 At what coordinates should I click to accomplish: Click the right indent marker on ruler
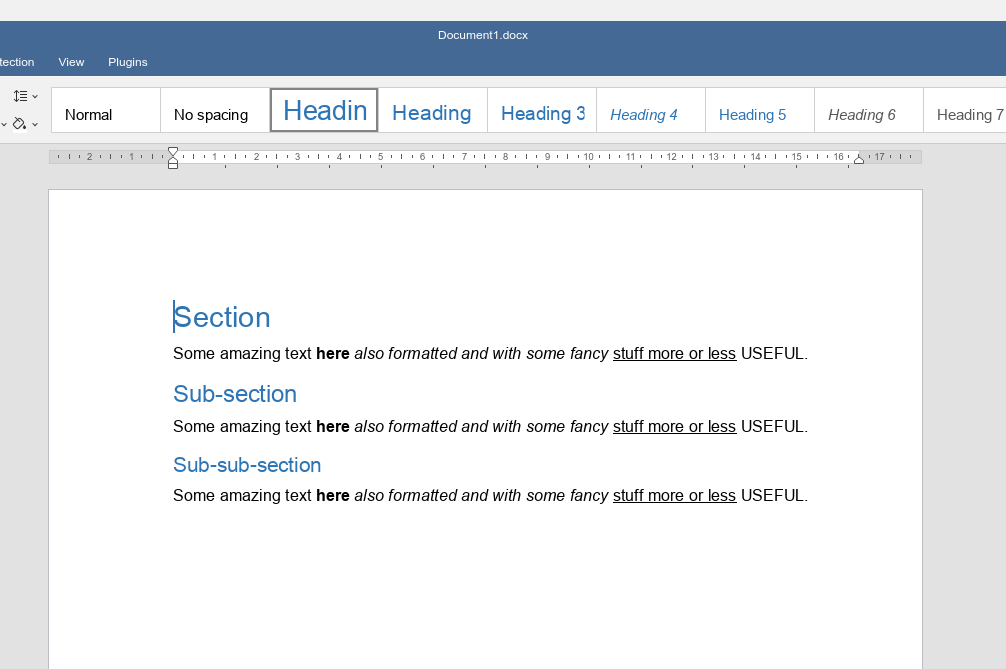858,159
